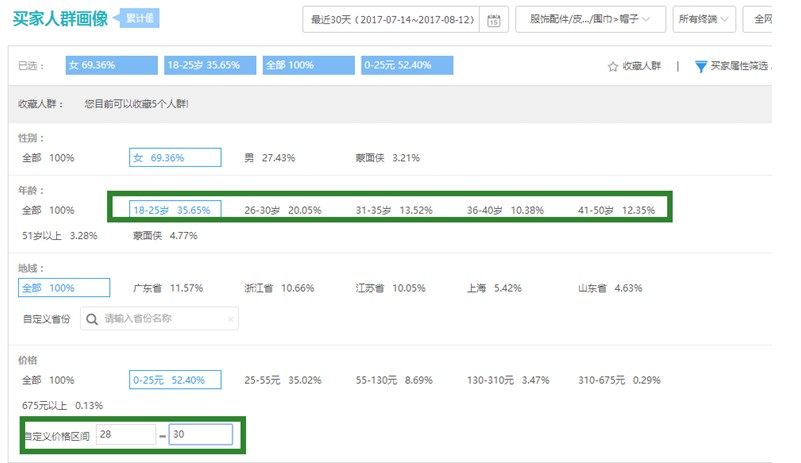Select region 上海 5.42%
This screenshot has width=801, height=463.
[494, 288]
